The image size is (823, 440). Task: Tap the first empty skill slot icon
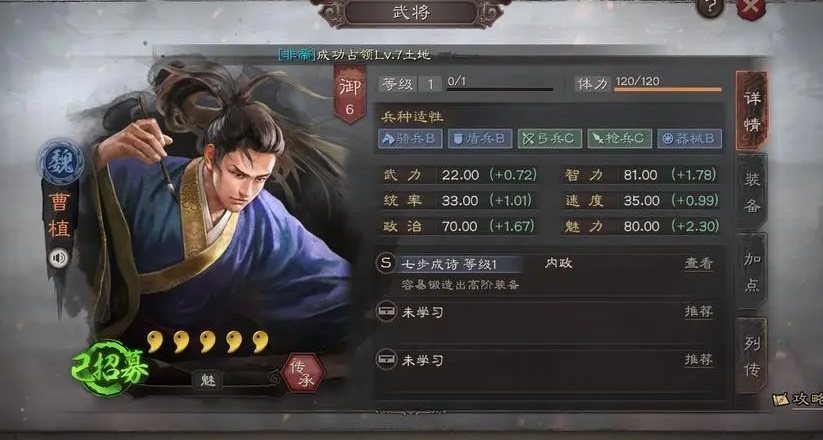pyautogui.click(x=386, y=312)
